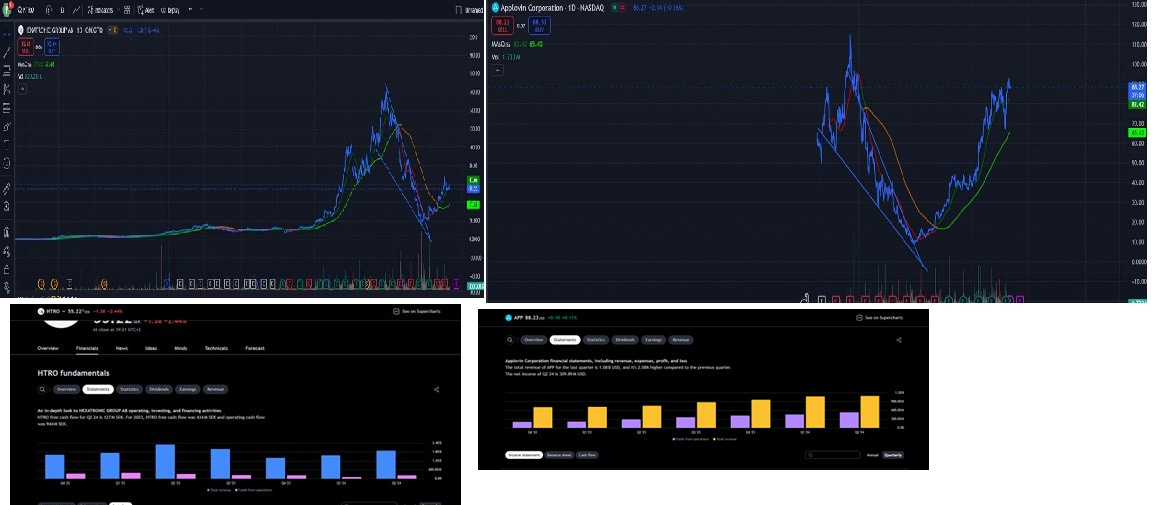This screenshot has width=1156, height=505.
Task: Toggle Funds from operations legend in APP chart
Action: [691, 439]
